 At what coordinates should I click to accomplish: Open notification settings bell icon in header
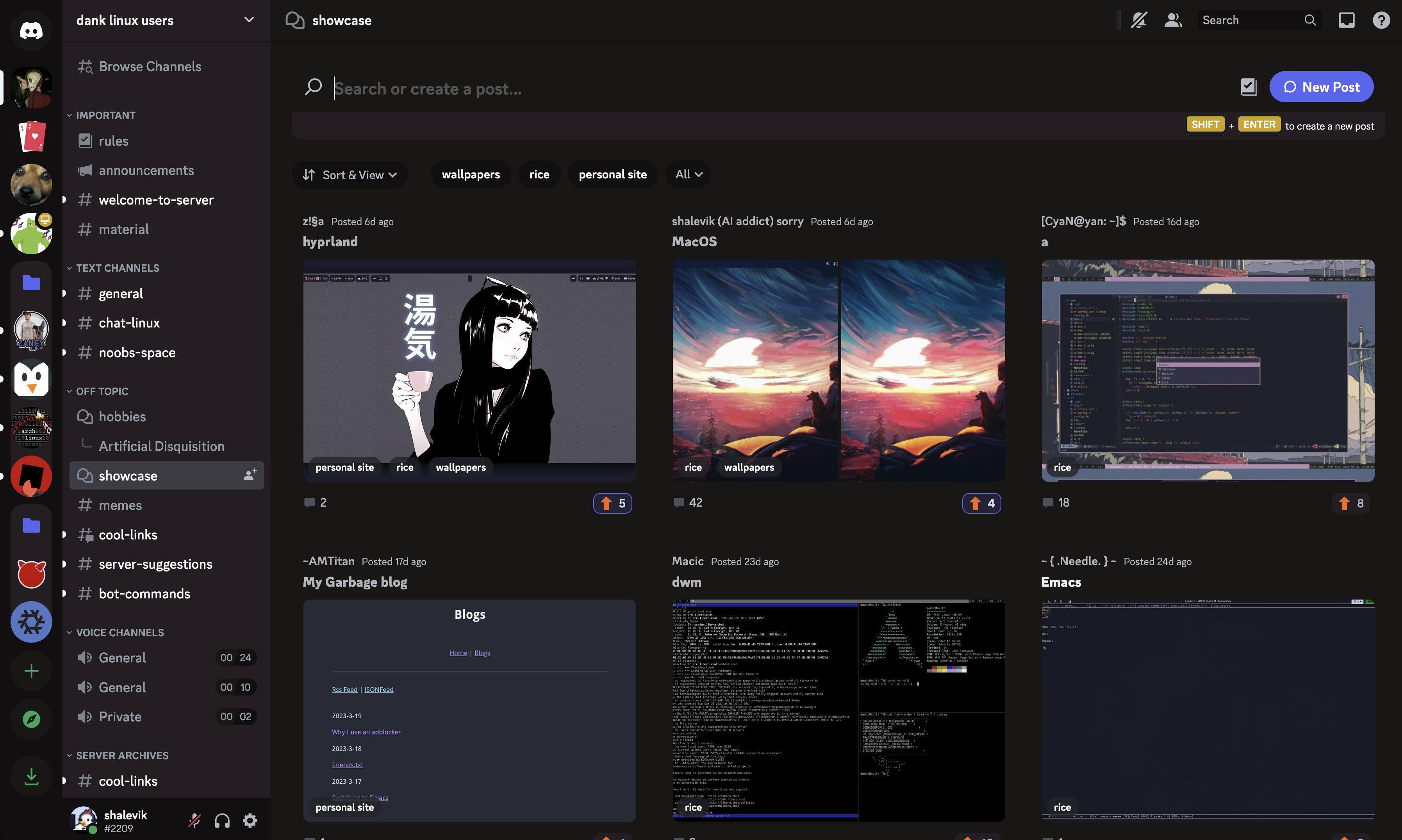1139,20
